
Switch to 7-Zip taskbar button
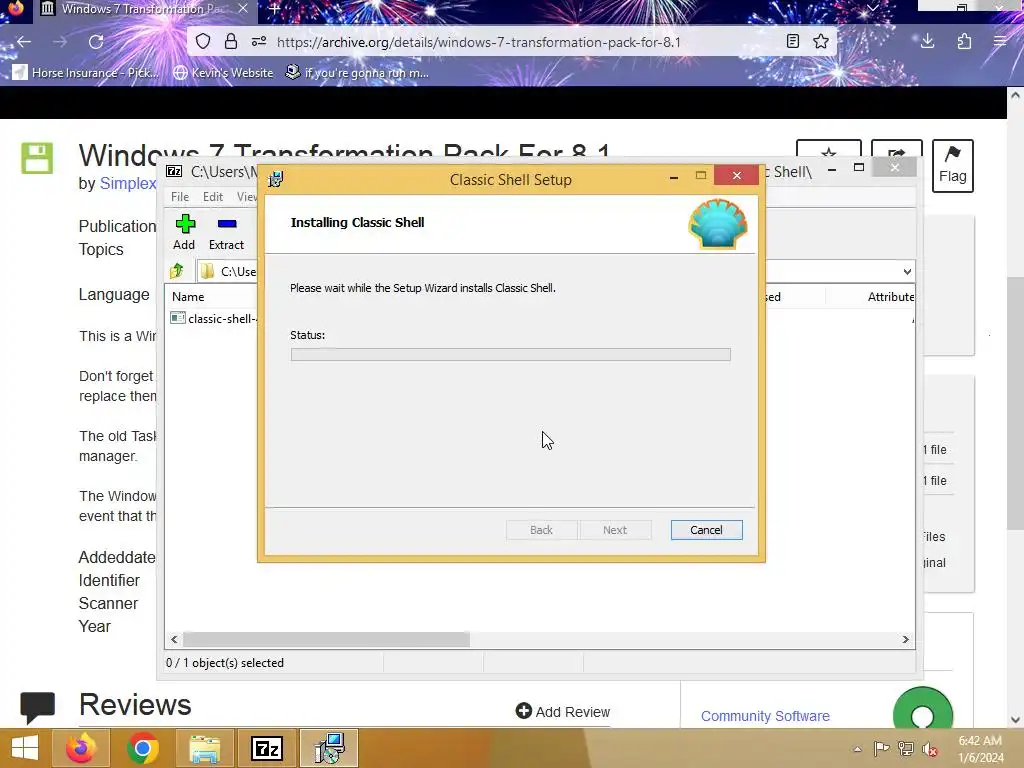point(266,748)
